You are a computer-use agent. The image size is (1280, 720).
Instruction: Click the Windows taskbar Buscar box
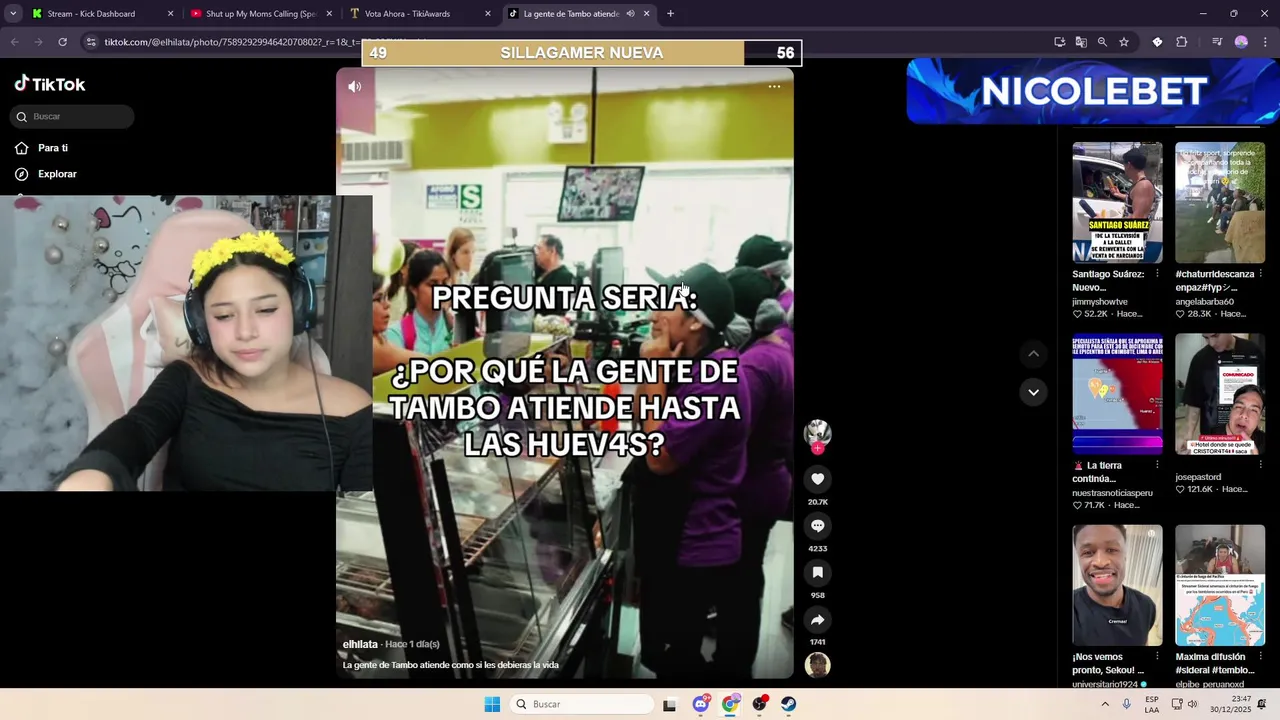pyautogui.click(x=582, y=704)
